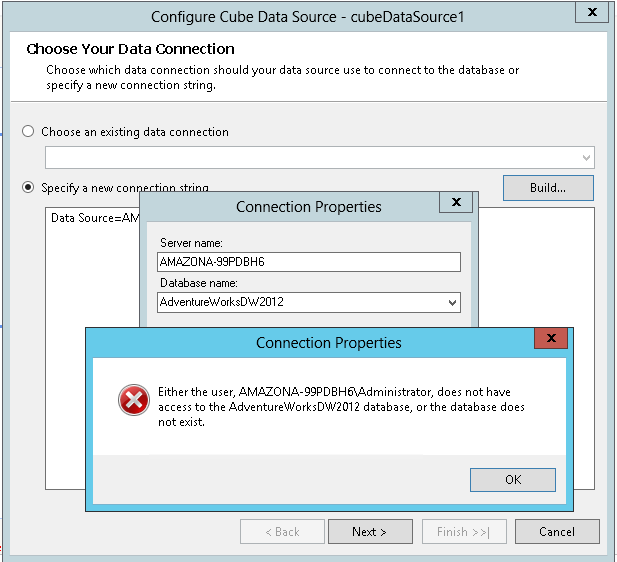The width and height of the screenshot is (617, 562).
Task: Click the error dialog's Connection Properties title
Action: (x=328, y=342)
